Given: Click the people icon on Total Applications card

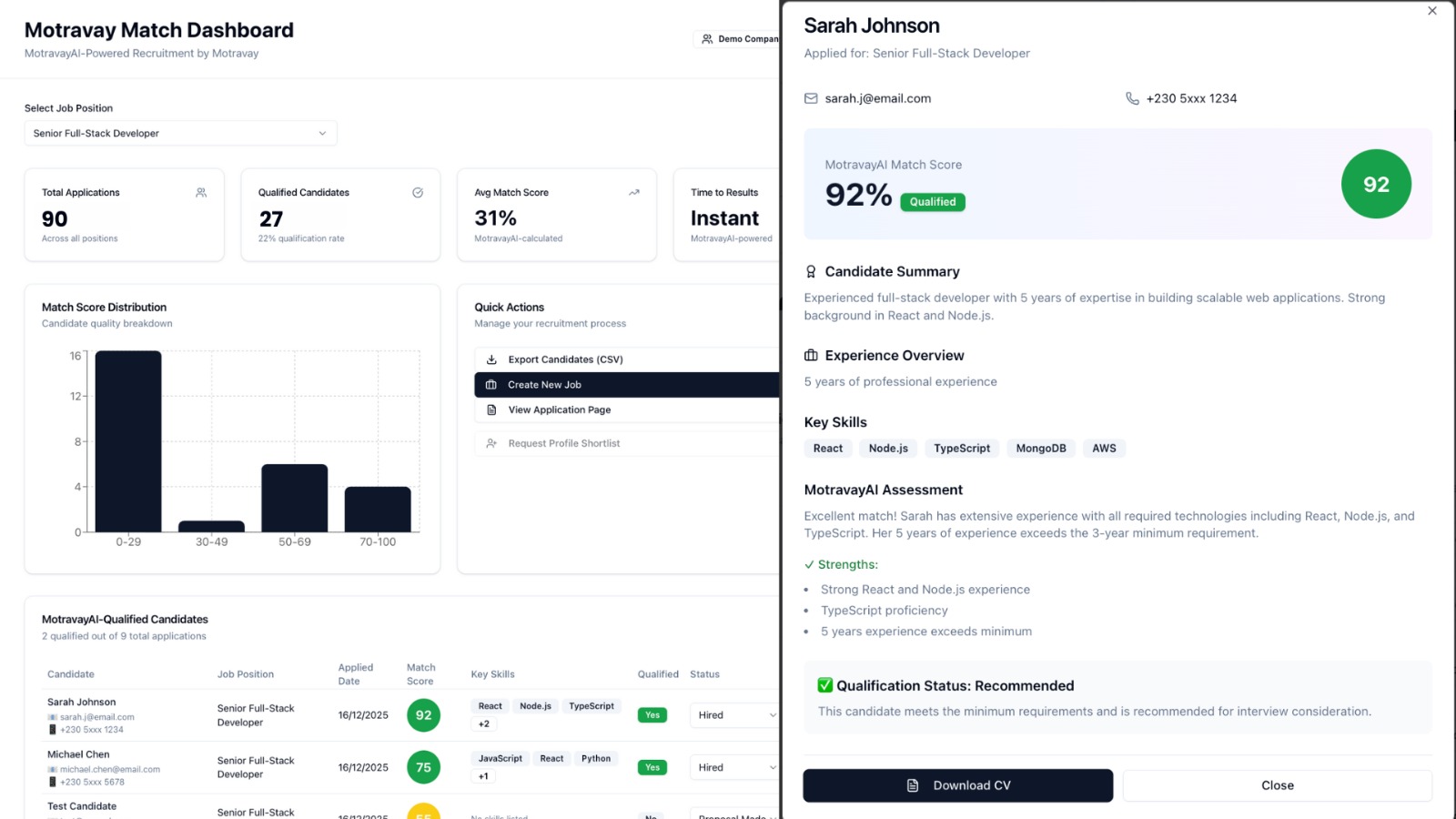Looking at the screenshot, I should (x=201, y=192).
